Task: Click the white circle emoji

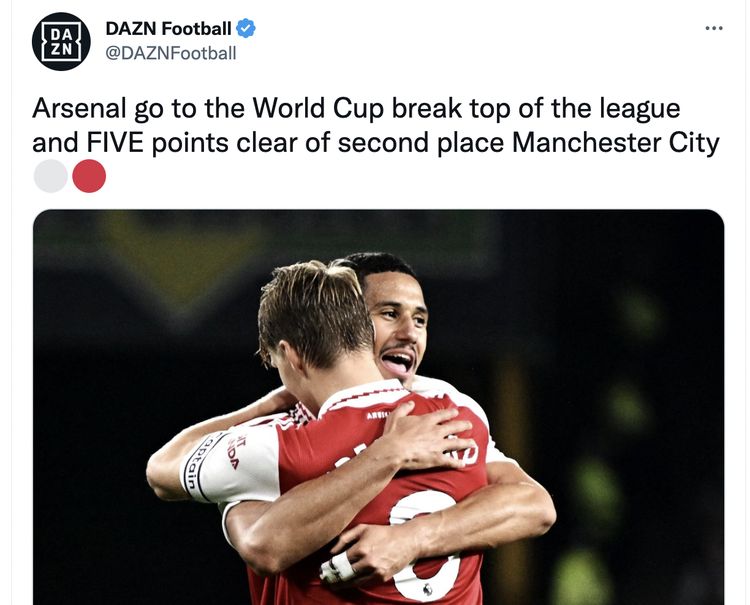Action: click(51, 176)
